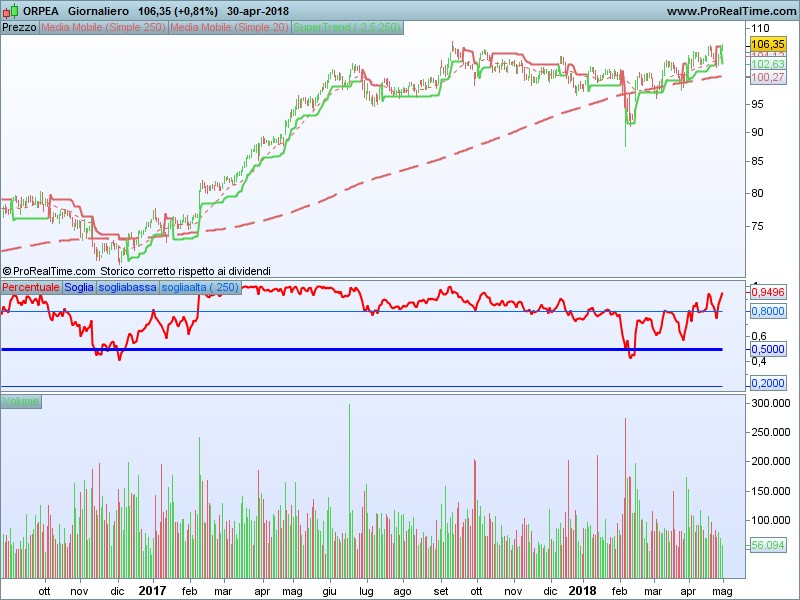The height and width of the screenshot is (600, 800).
Task: Click the www.ProRealTime.com link at top right
Action: (729, 11)
